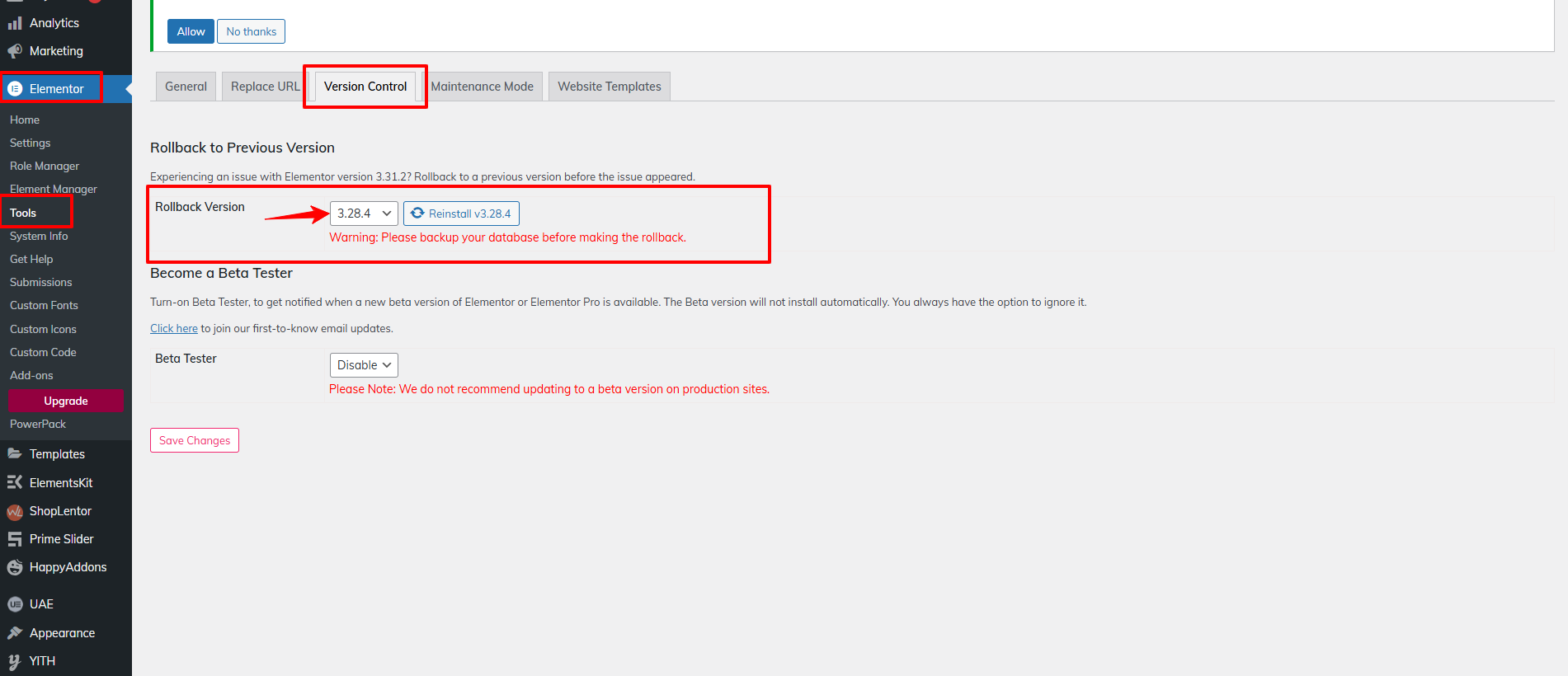This screenshot has height=676, width=1568.
Task: Open the Appearance menu label
Action: (63, 633)
